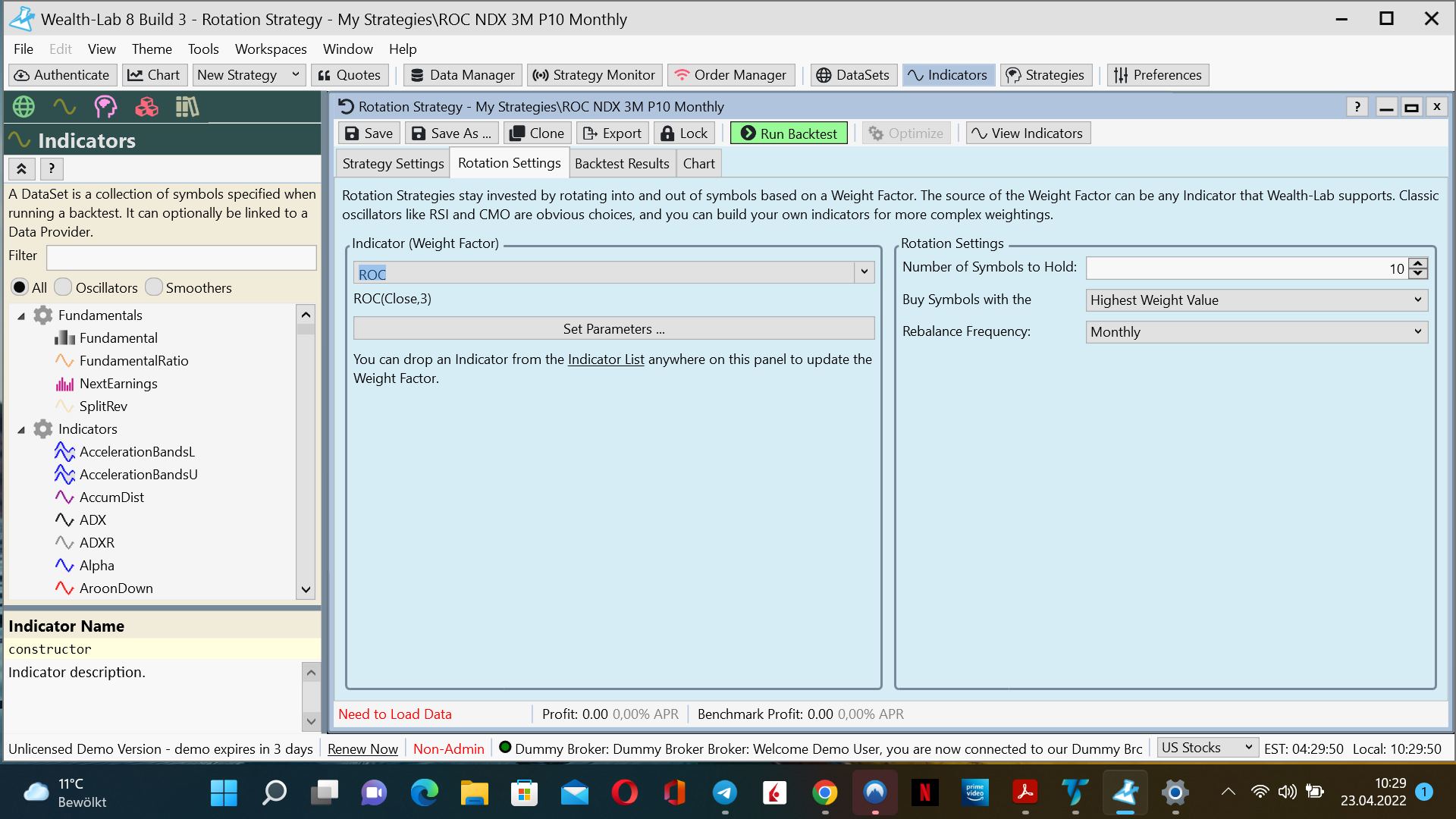
Task: Select the Smoothers radio button
Action: click(154, 287)
